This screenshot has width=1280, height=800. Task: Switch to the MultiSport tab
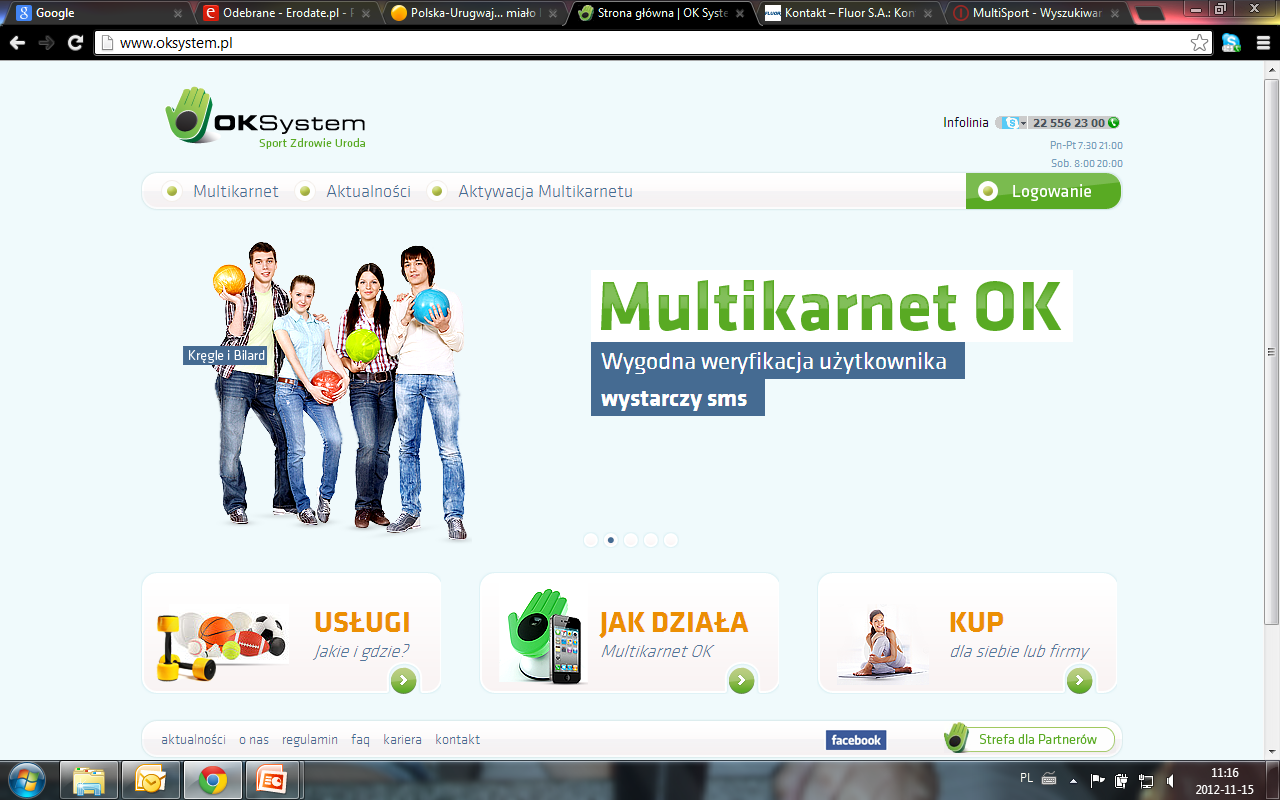[x=1038, y=13]
